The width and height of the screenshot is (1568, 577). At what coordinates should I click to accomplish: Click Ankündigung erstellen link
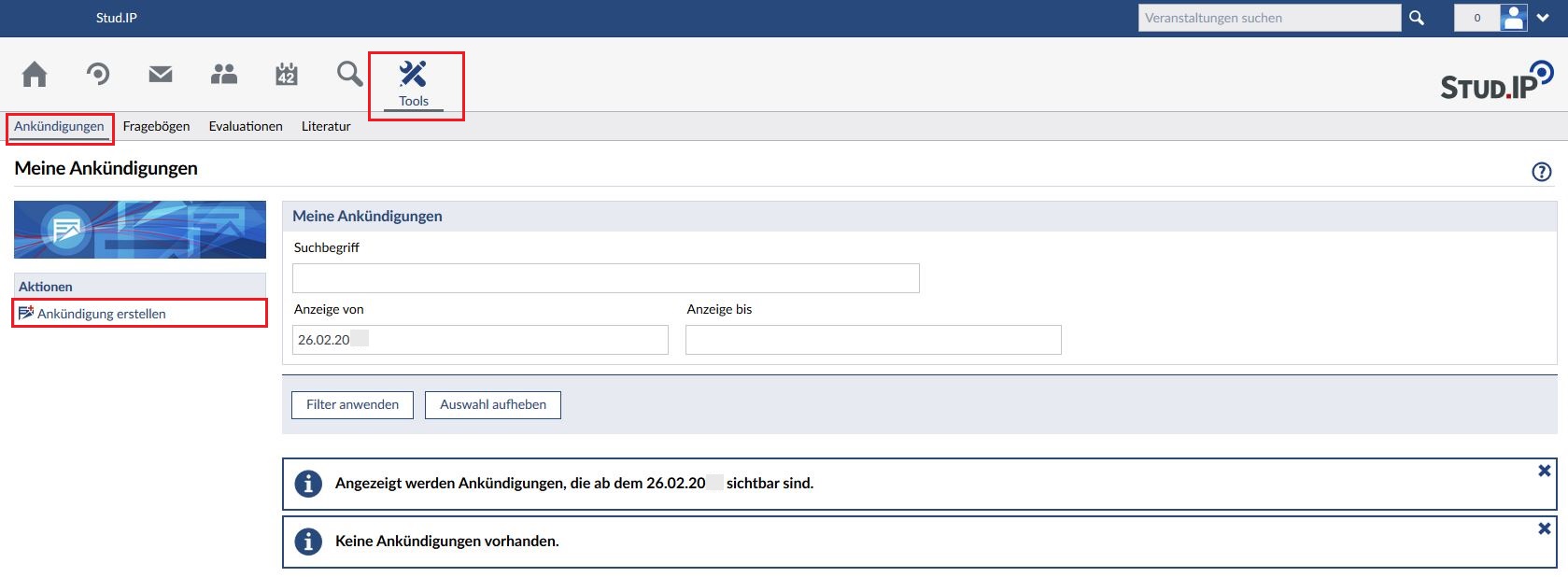pos(101,314)
